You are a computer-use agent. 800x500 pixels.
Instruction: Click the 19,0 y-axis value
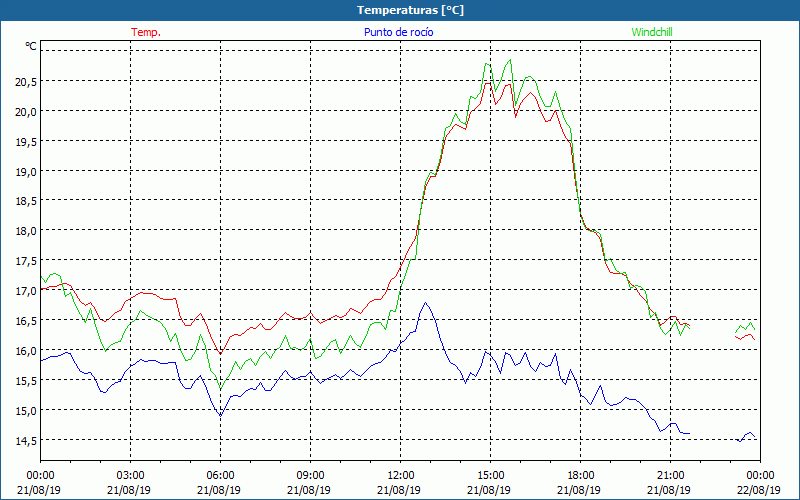point(25,171)
